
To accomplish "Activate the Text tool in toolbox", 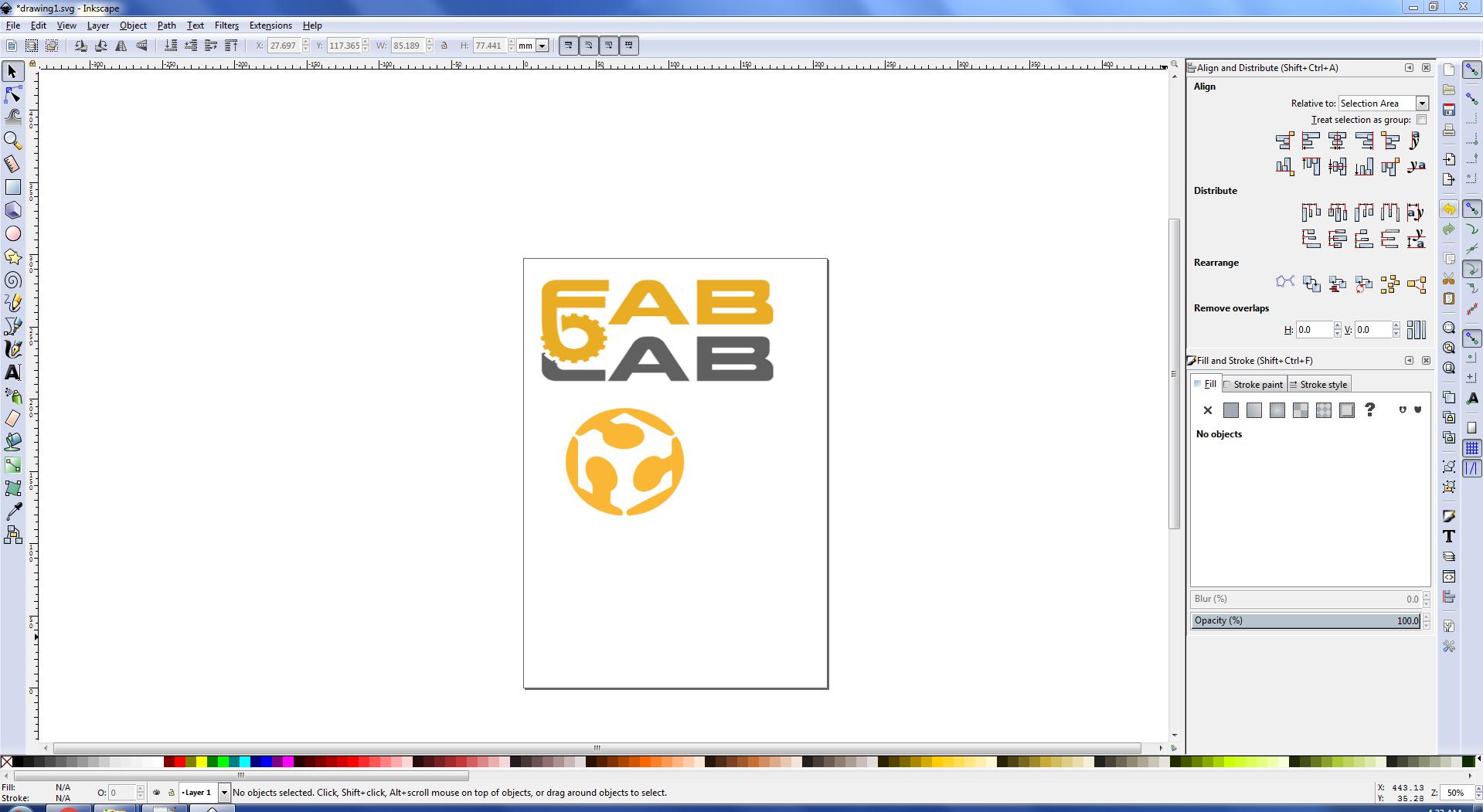I will 13,372.
